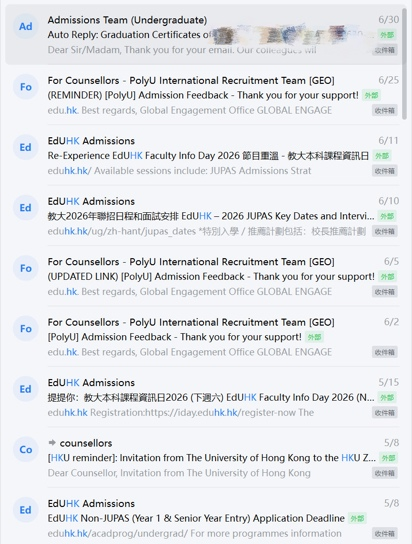Click the date '6/30' on the first email
This screenshot has height=544, width=412.
pos(388,19)
